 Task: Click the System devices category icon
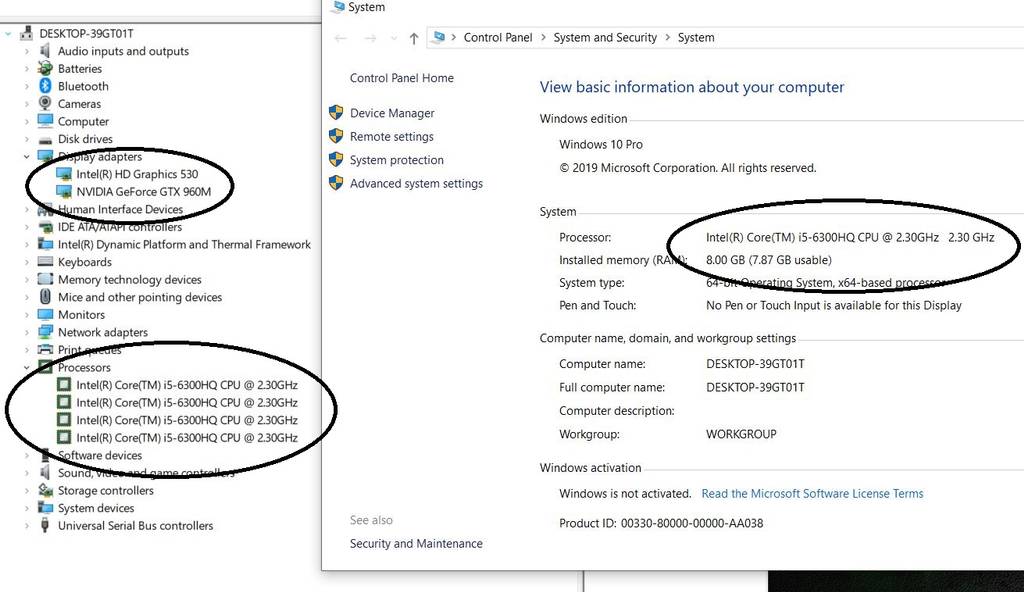pos(45,508)
